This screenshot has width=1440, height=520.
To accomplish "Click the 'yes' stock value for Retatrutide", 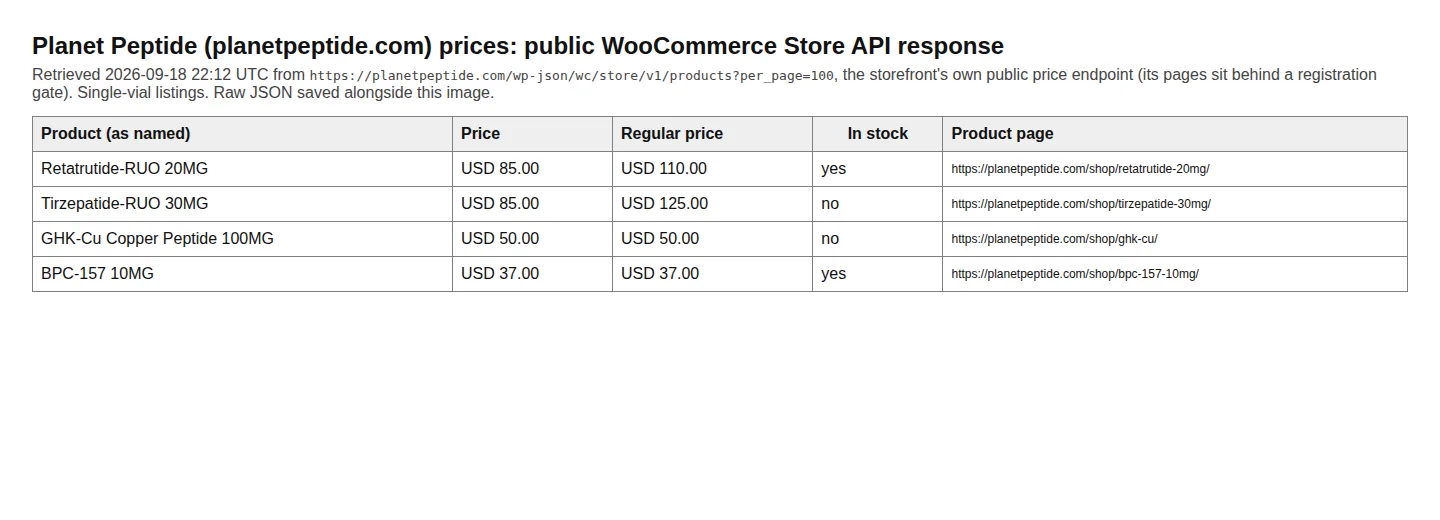I will (877, 169).
